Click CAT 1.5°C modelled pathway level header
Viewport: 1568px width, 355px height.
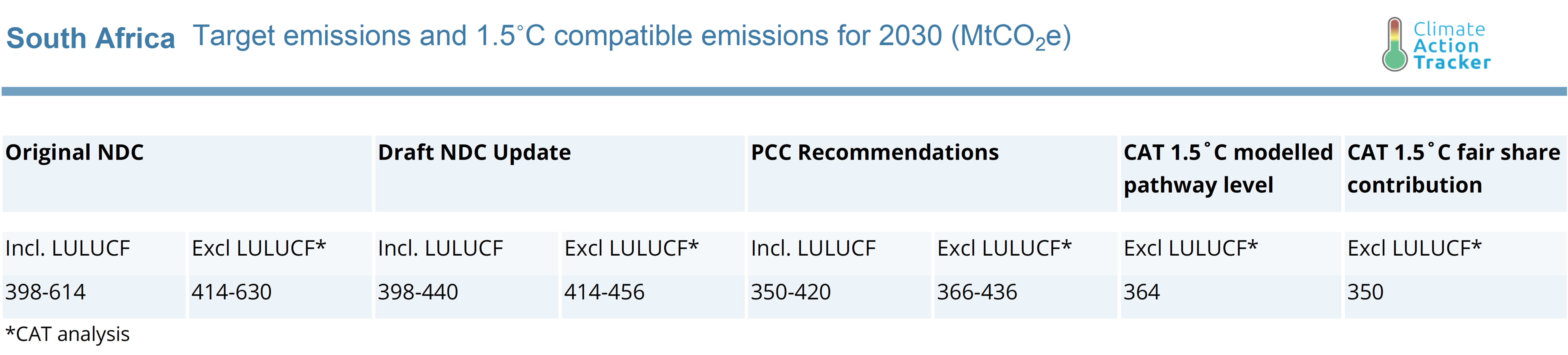click(1228, 169)
